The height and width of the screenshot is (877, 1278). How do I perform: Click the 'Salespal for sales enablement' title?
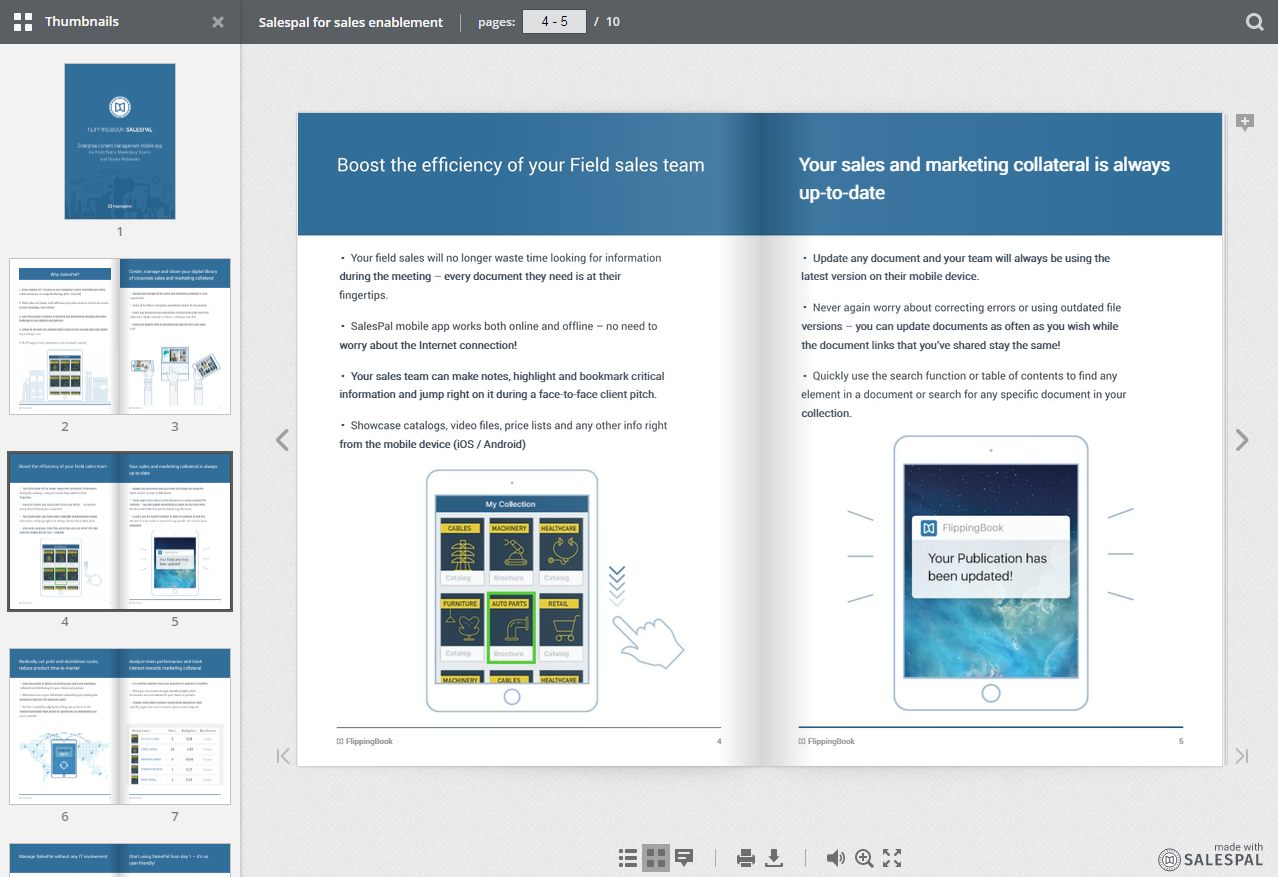point(351,22)
